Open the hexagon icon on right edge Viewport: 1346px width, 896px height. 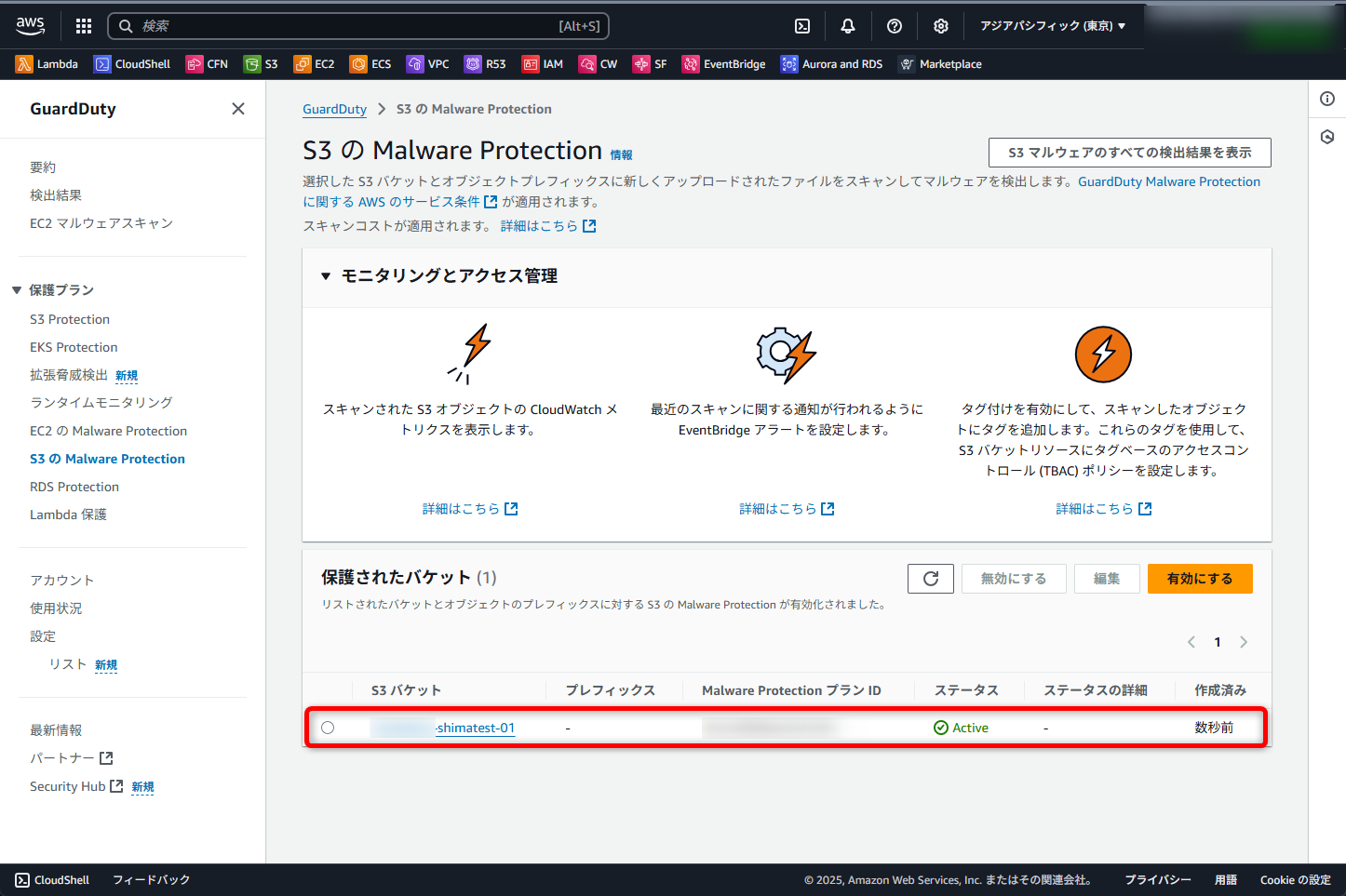pos(1327,137)
